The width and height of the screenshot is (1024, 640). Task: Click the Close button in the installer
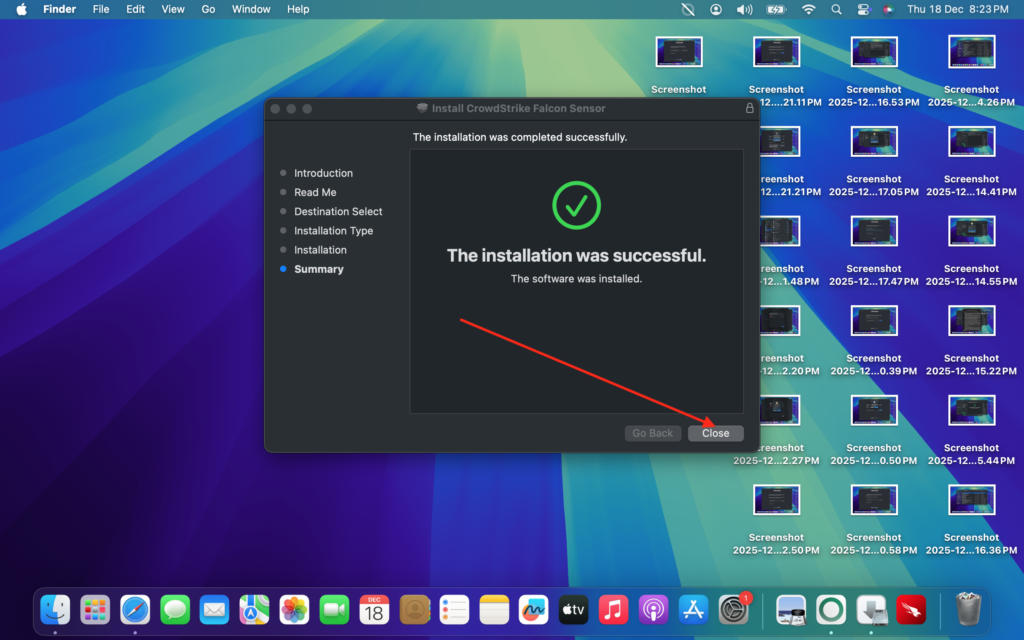[x=715, y=433]
